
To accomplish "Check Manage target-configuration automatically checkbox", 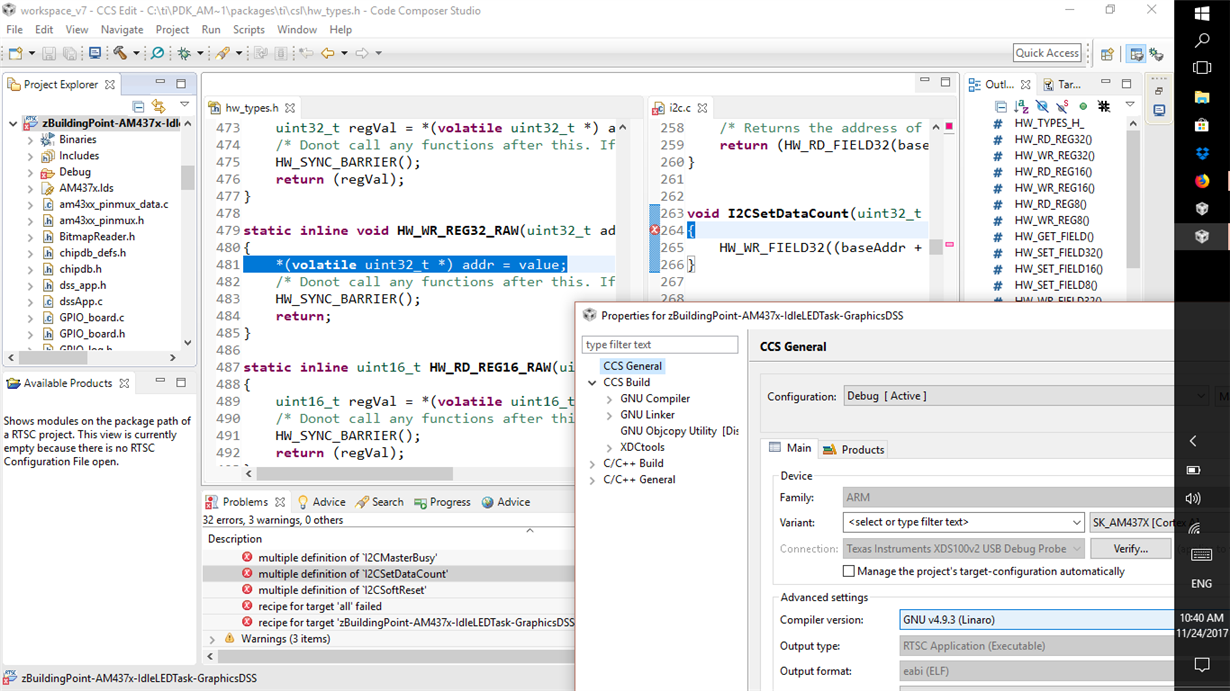I will [849, 572].
